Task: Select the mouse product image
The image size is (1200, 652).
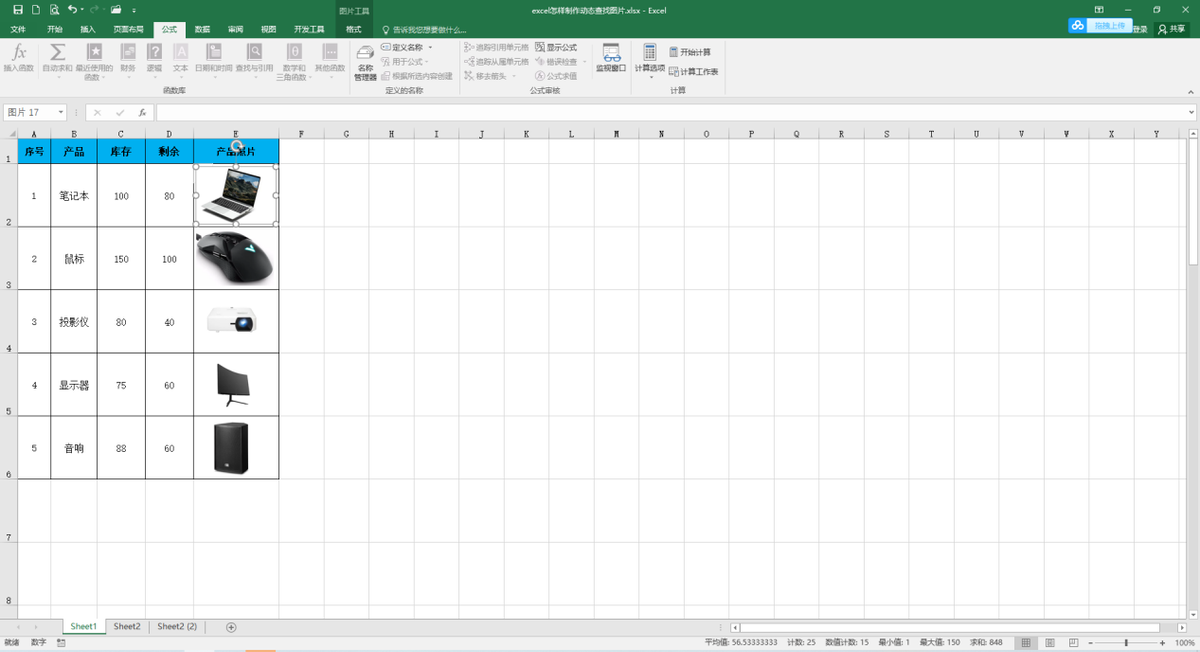Action: [x=236, y=258]
